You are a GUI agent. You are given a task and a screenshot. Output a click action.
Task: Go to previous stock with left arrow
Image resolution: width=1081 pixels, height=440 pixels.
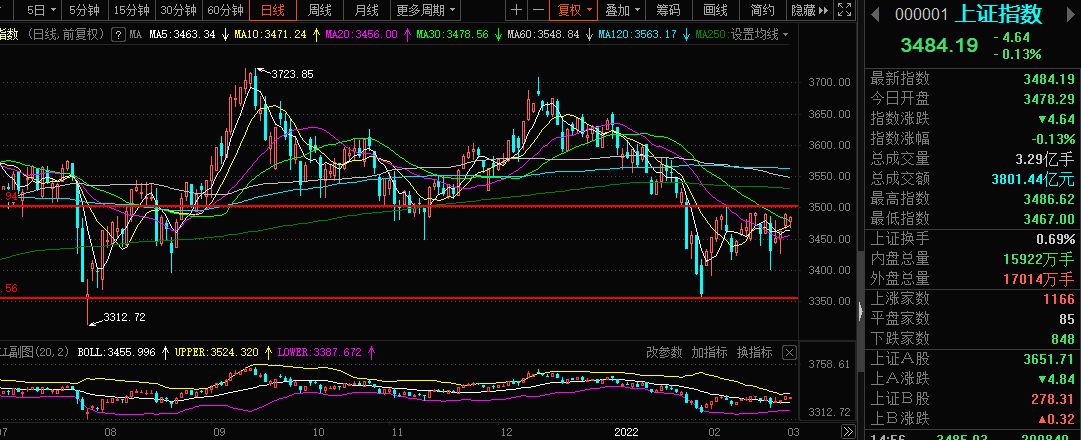[874, 14]
